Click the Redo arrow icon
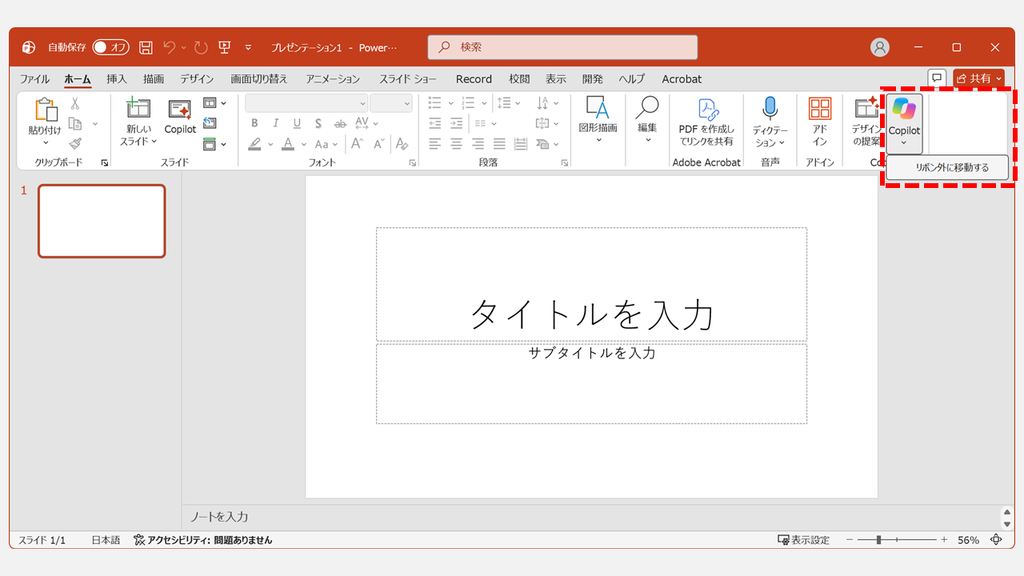 [201, 47]
